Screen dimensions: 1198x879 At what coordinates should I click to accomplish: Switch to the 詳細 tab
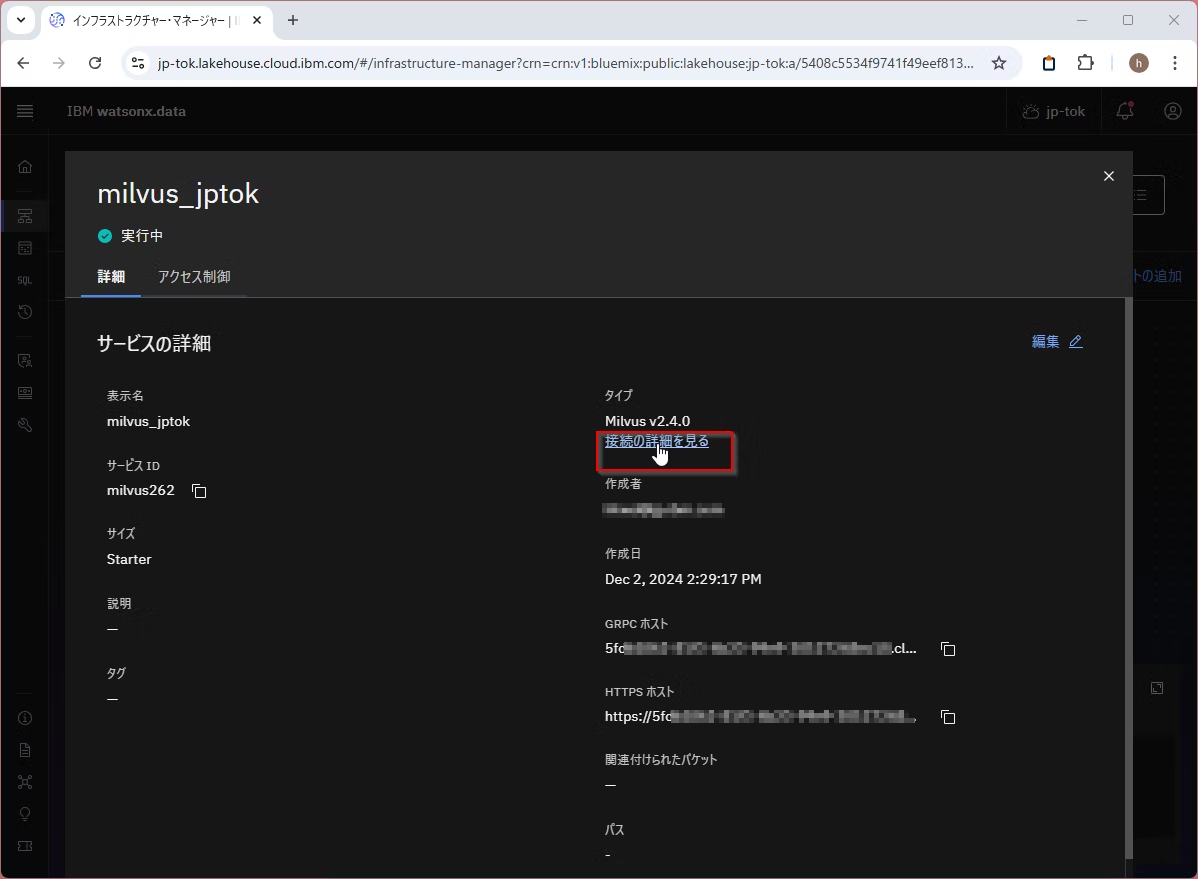(111, 277)
